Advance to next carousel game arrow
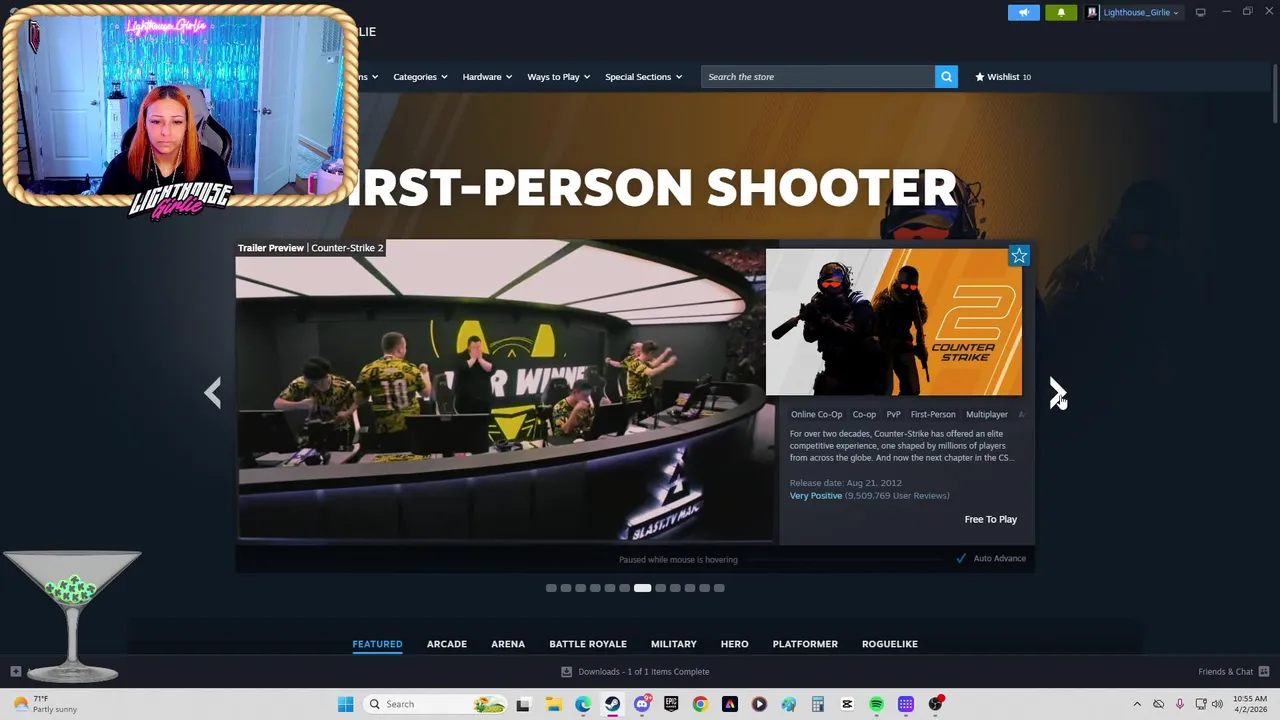1280x720 pixels. (1057, 392)
